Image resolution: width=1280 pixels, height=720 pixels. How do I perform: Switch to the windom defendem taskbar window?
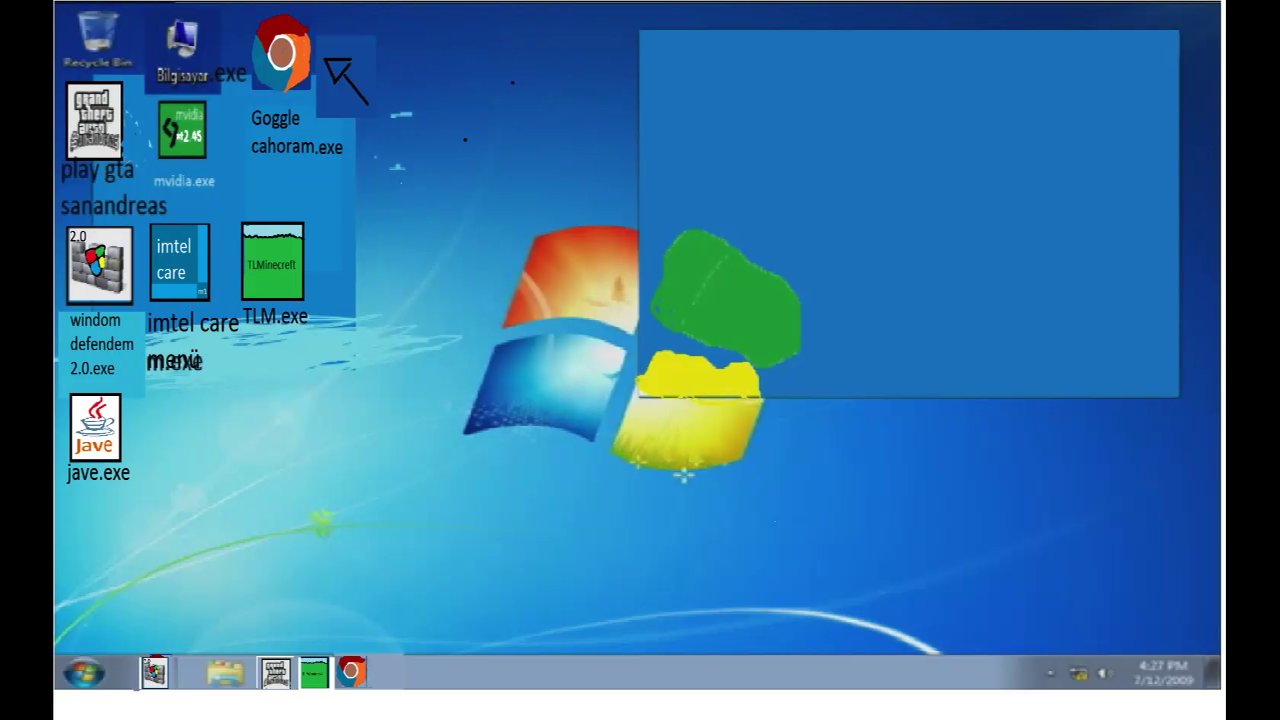point(155,672)
